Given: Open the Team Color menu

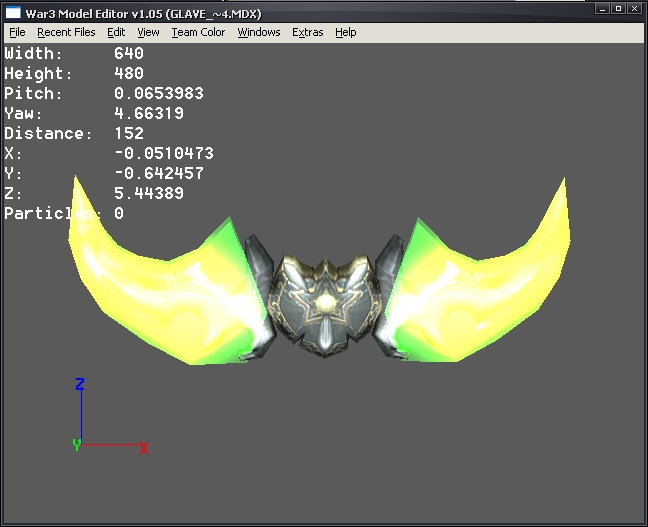Looking at the screenshot, I should coord(198,32).
